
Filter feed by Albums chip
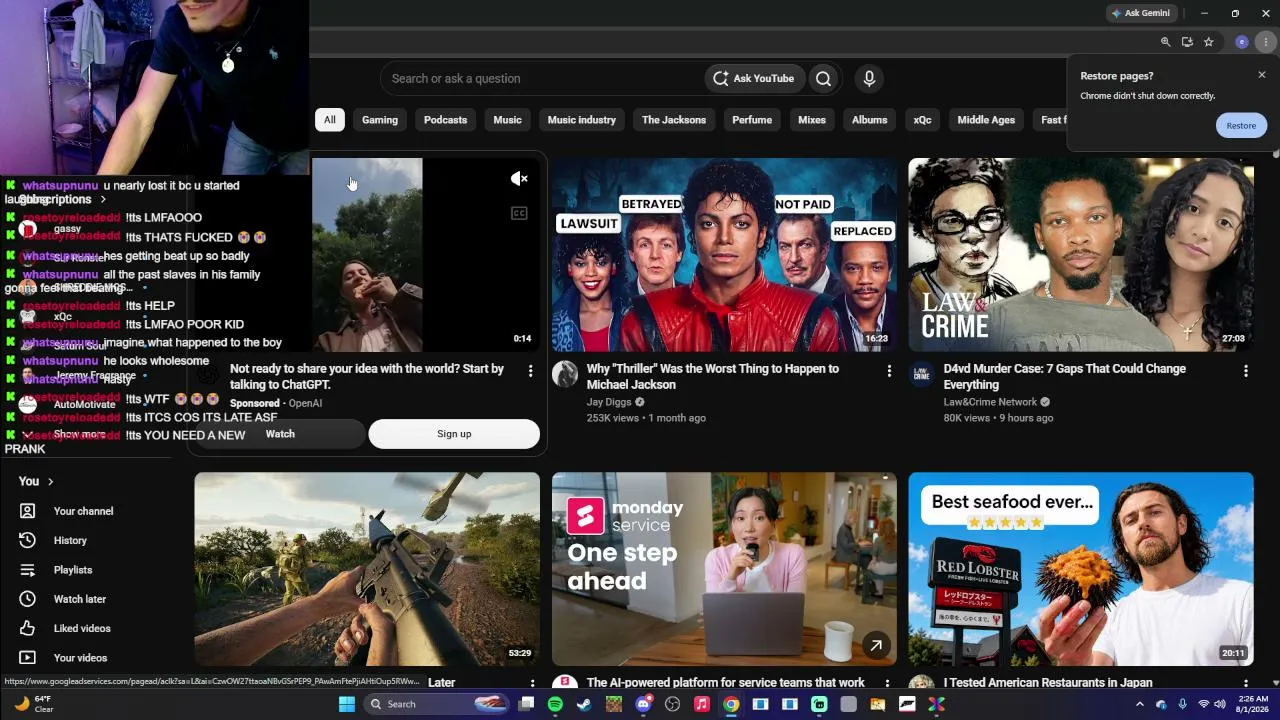coord(870,120)
